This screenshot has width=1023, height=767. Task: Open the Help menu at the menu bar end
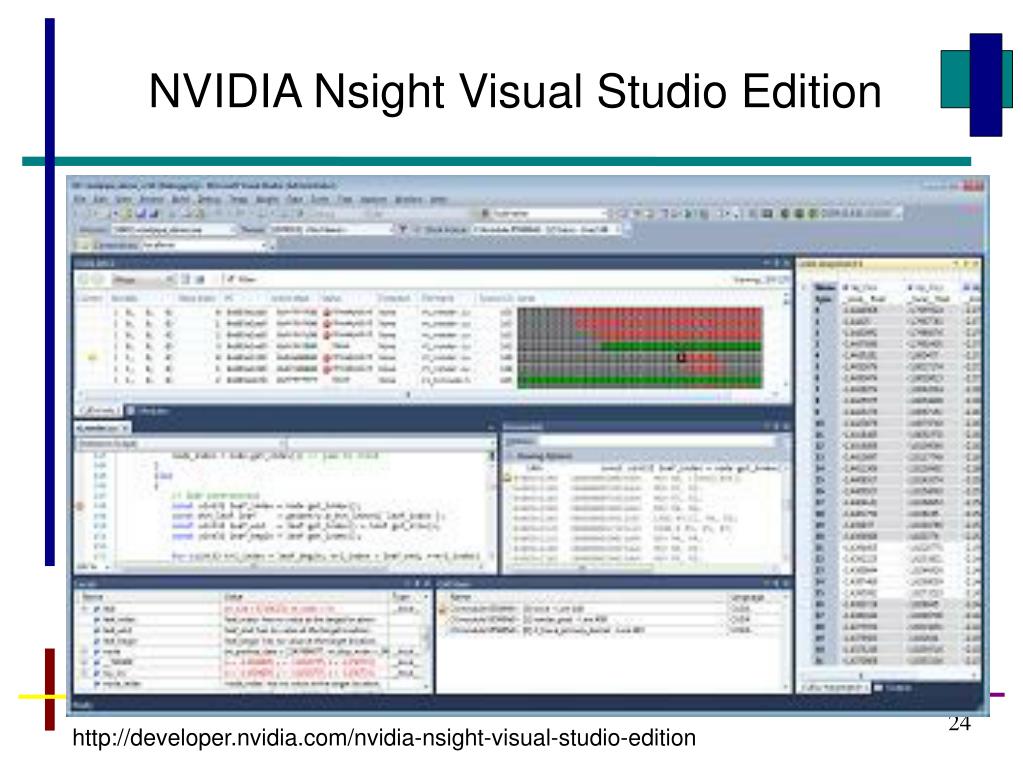(438, 200)
